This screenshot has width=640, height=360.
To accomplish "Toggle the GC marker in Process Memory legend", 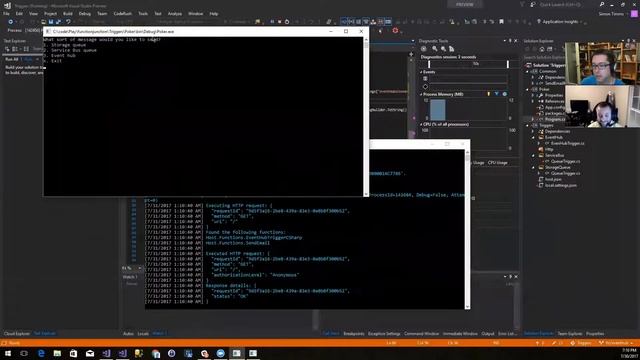I will (489, 94).
